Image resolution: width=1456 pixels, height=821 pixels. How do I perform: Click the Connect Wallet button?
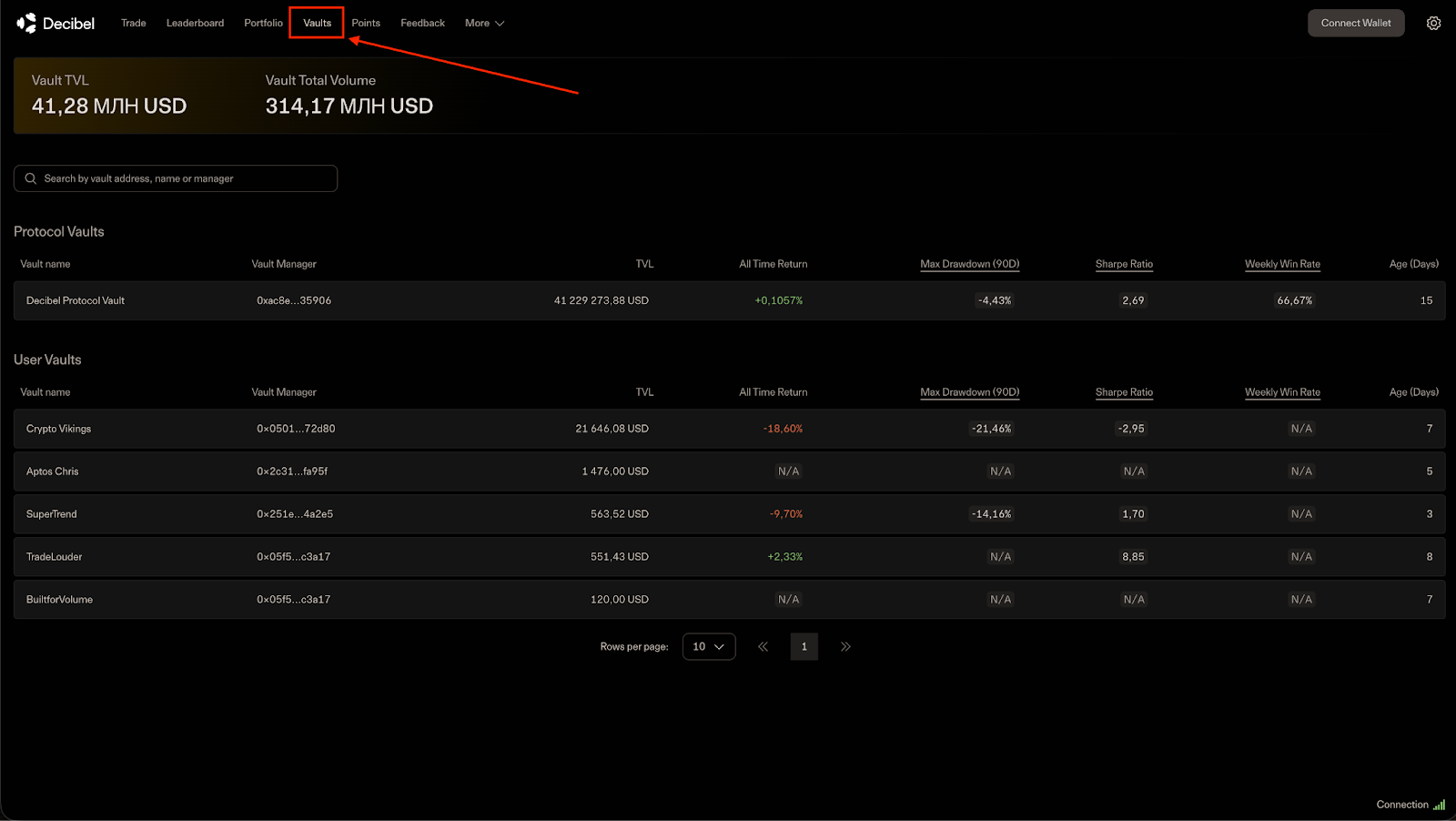pyautogui.click(x=1356, y=23)
